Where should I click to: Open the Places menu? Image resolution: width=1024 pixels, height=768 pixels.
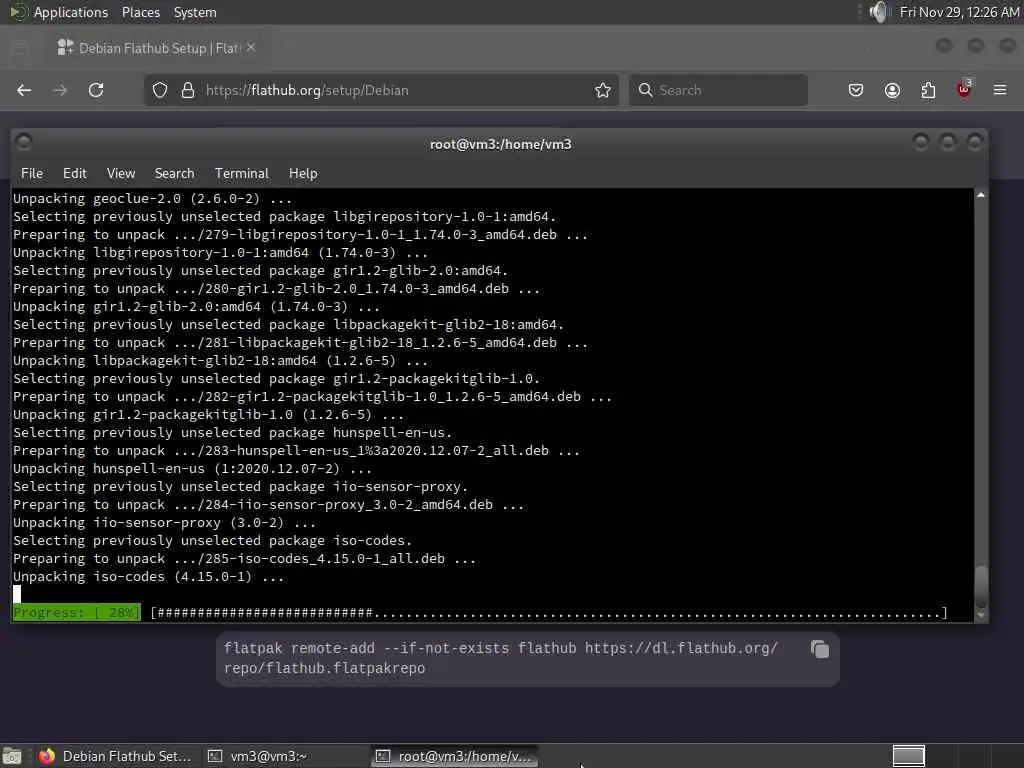pos(140,12)
